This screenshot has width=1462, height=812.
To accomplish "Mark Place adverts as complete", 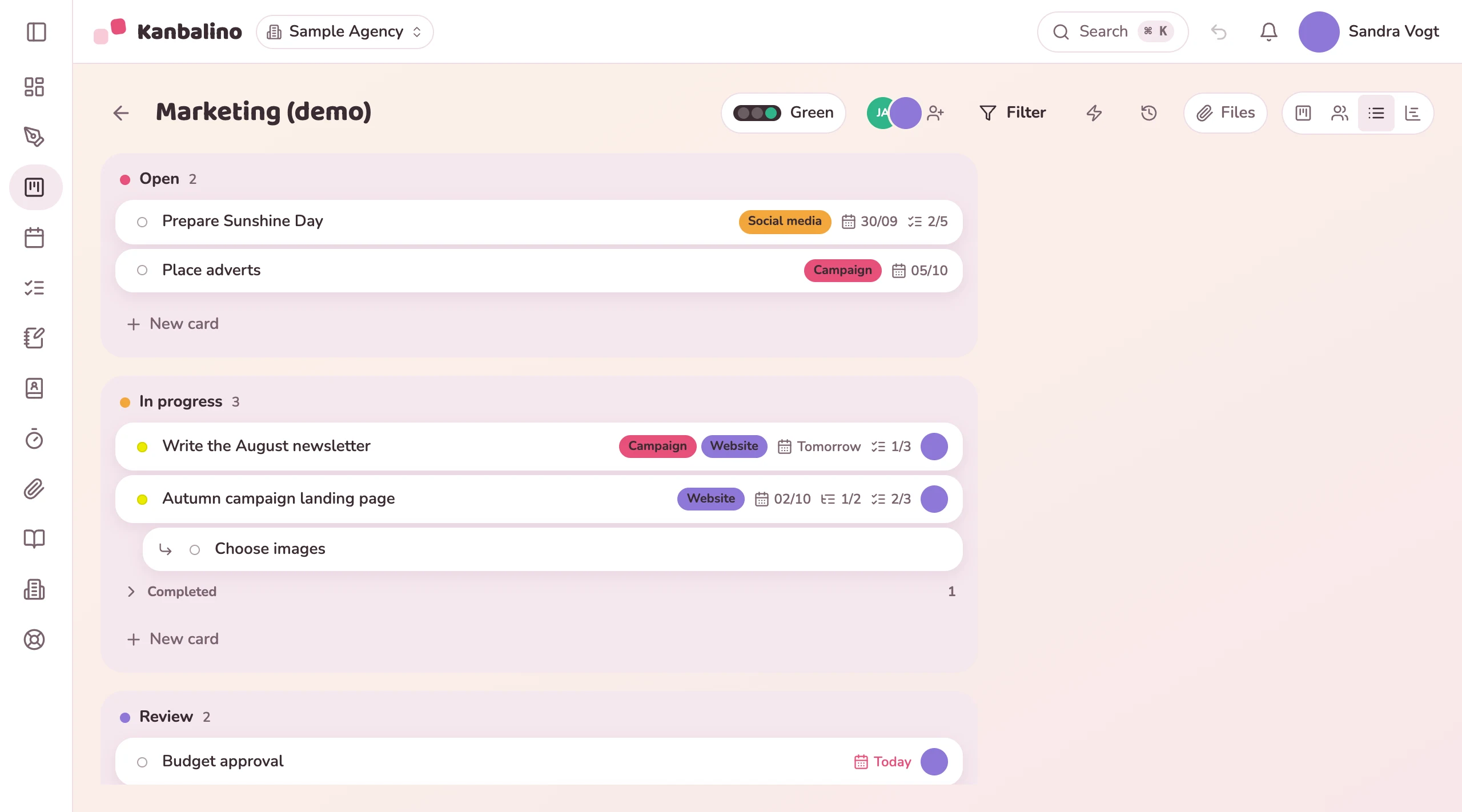I will 142,271.
